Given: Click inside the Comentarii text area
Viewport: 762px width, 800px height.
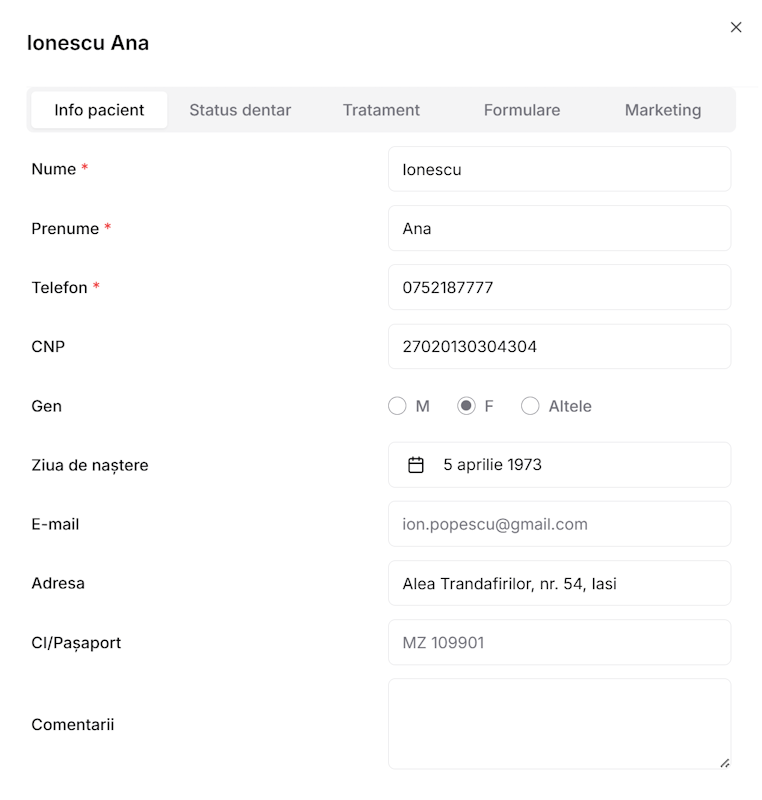Looking at the screenshot, I should [558, 723].
